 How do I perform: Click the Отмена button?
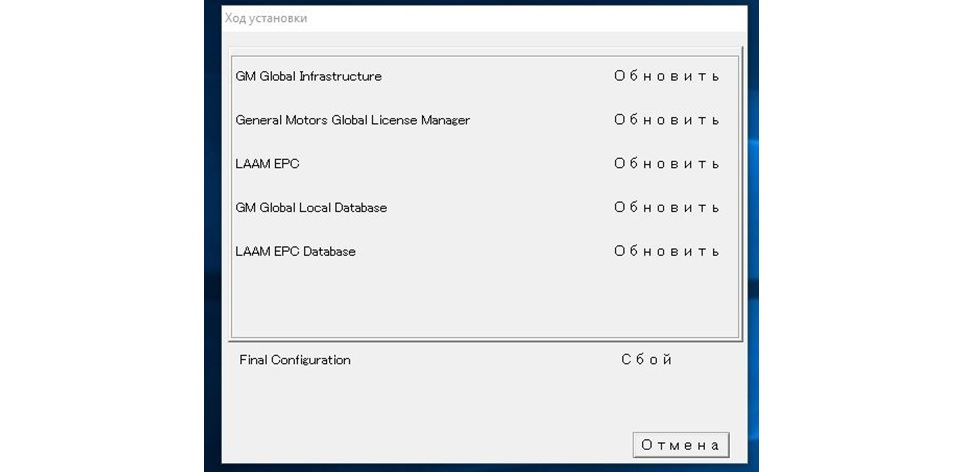click(x=681, y=445)
